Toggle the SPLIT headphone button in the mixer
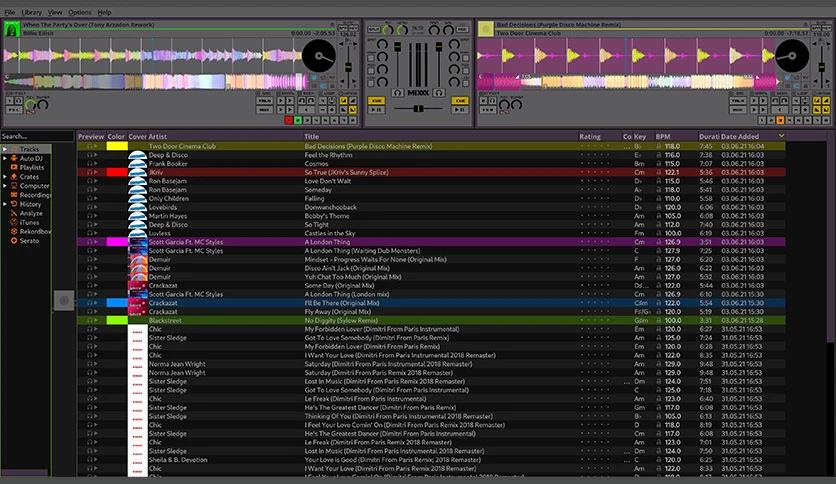The height and width of the screenshot is (484, 836). [374, 29]
